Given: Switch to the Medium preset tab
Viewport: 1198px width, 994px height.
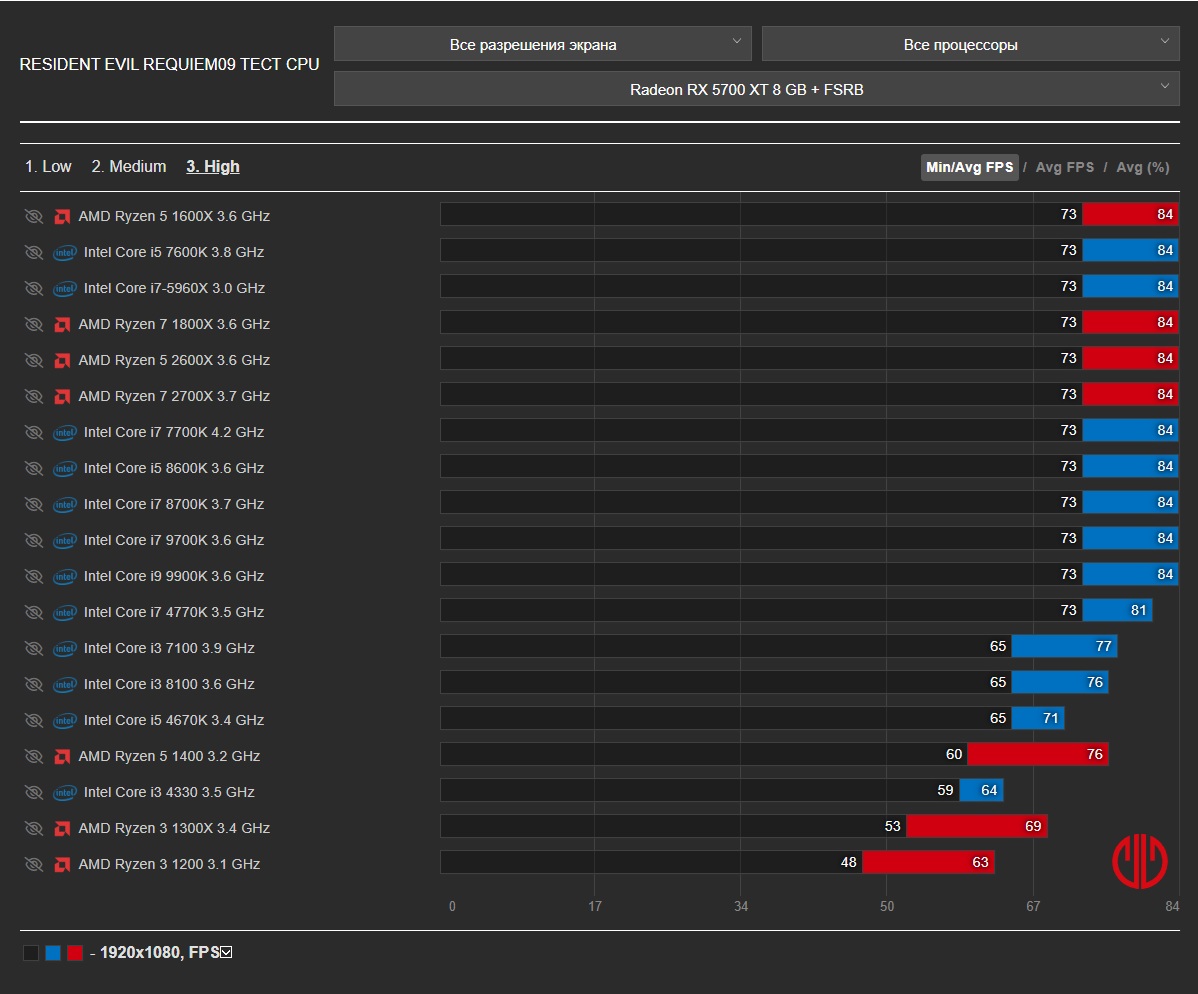Looking at the screenshot, I should (128, 167).
